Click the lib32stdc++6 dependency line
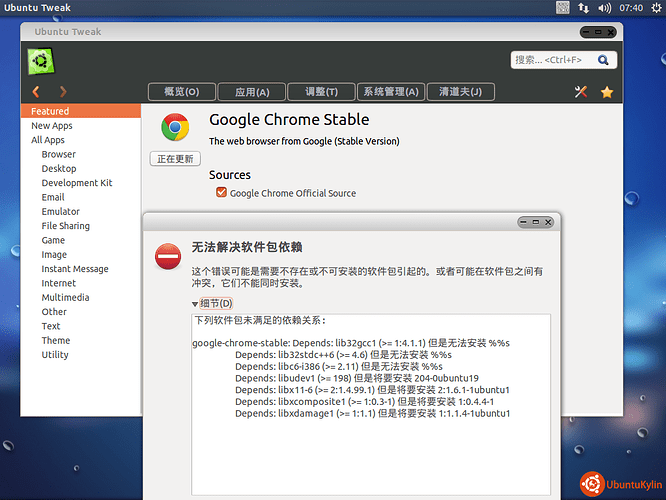The image size is (666, 500). 344,355
